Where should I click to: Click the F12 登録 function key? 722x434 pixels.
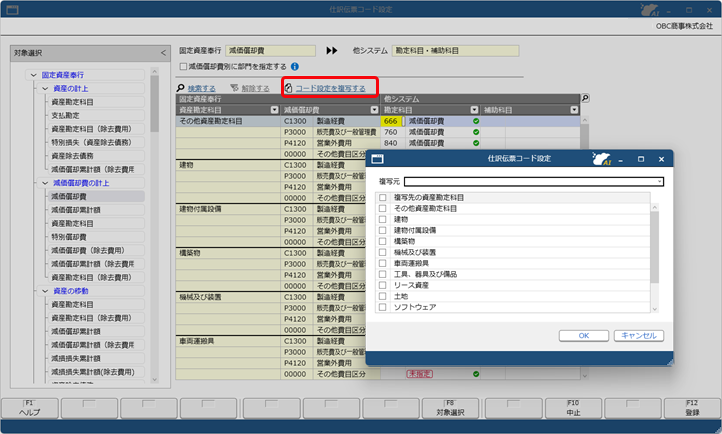coord(693,408)
